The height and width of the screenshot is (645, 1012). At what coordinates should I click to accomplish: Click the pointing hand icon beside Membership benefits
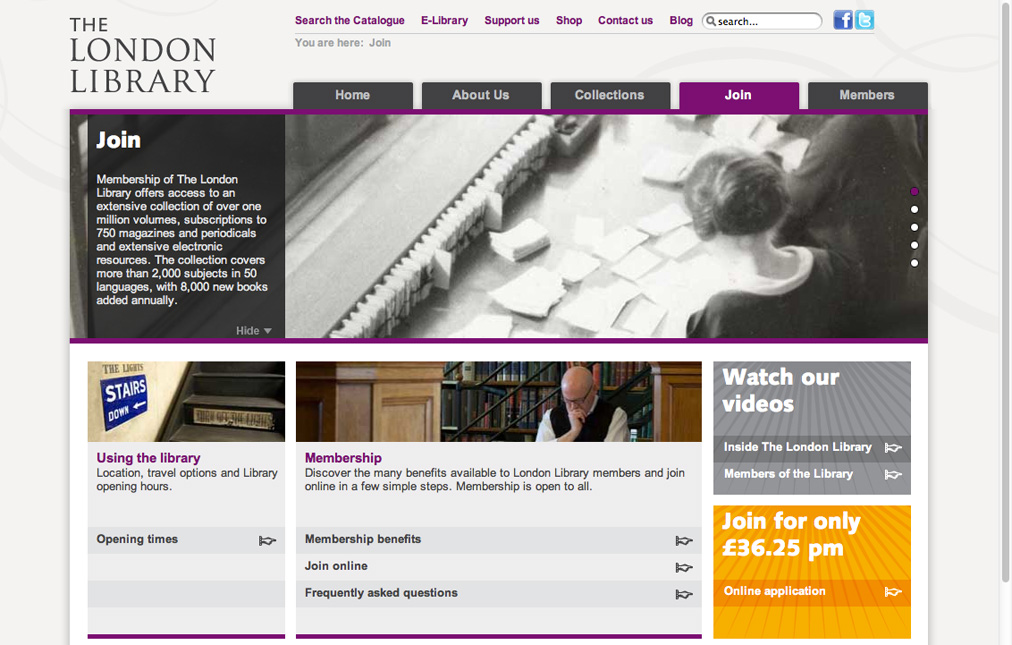click(684, 540)
